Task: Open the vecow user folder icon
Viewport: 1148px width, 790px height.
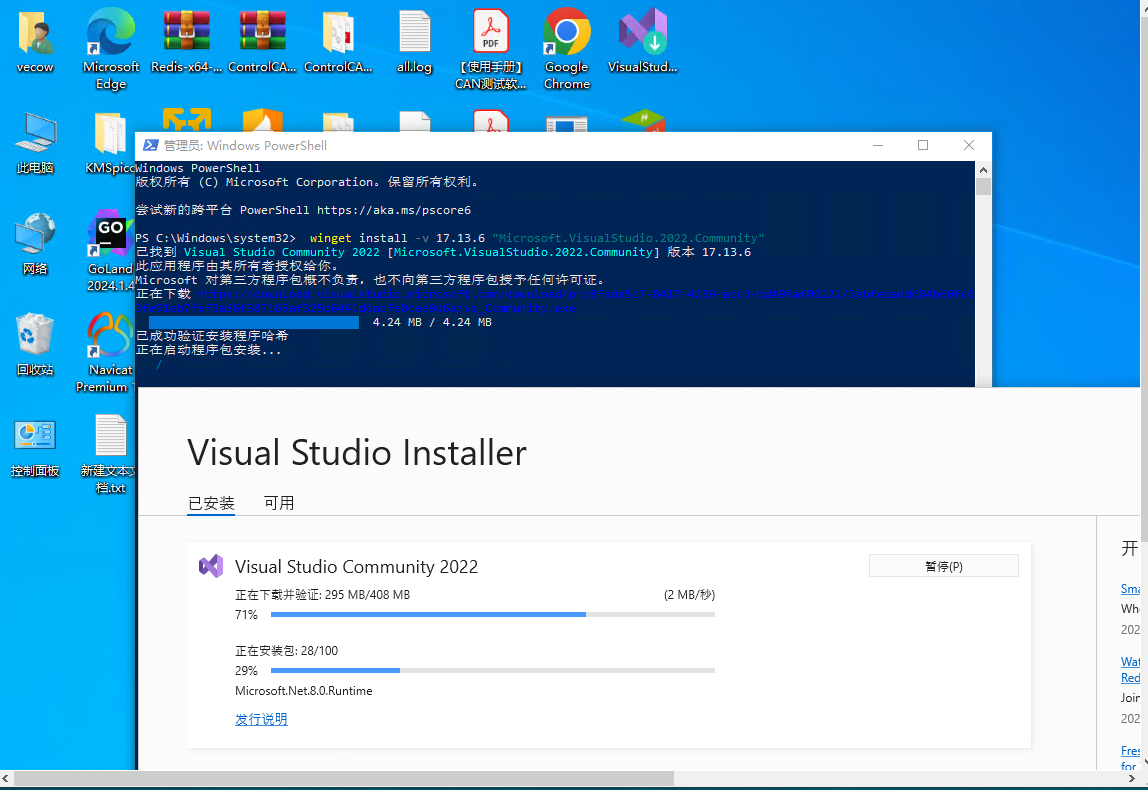Action: 35,42
